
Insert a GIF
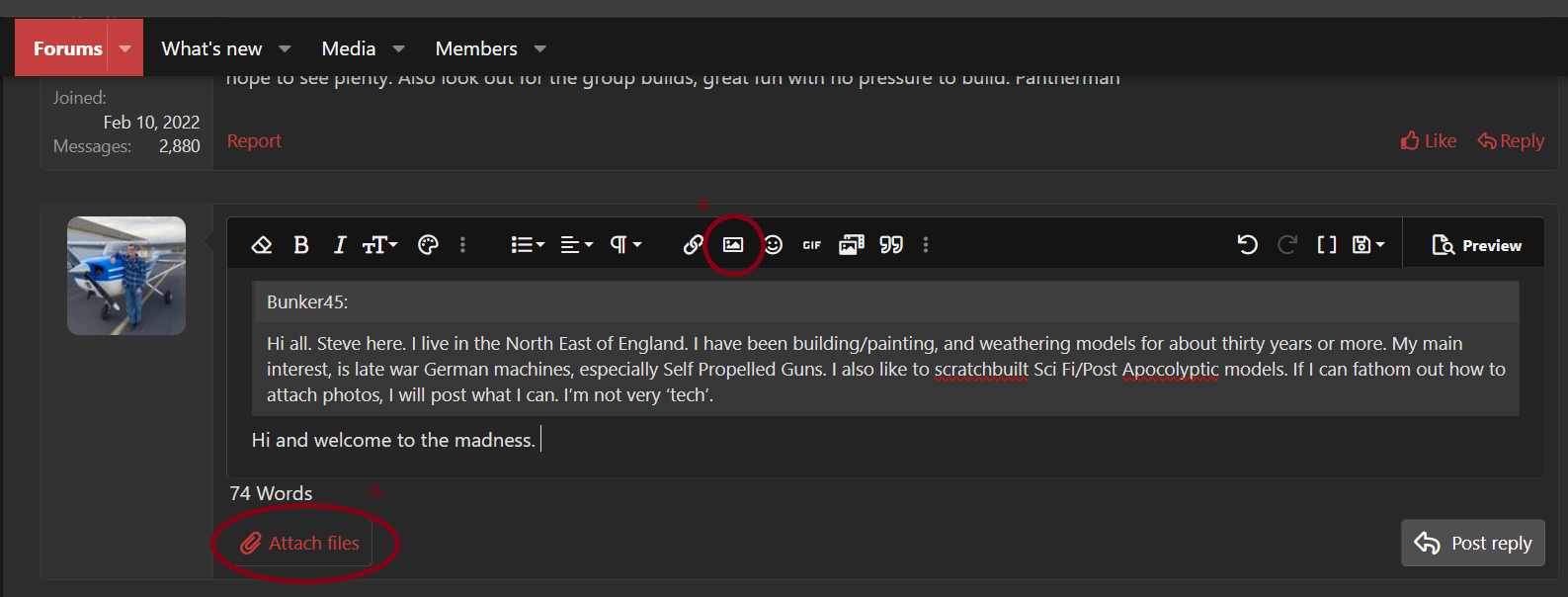[x=812, y=245]
